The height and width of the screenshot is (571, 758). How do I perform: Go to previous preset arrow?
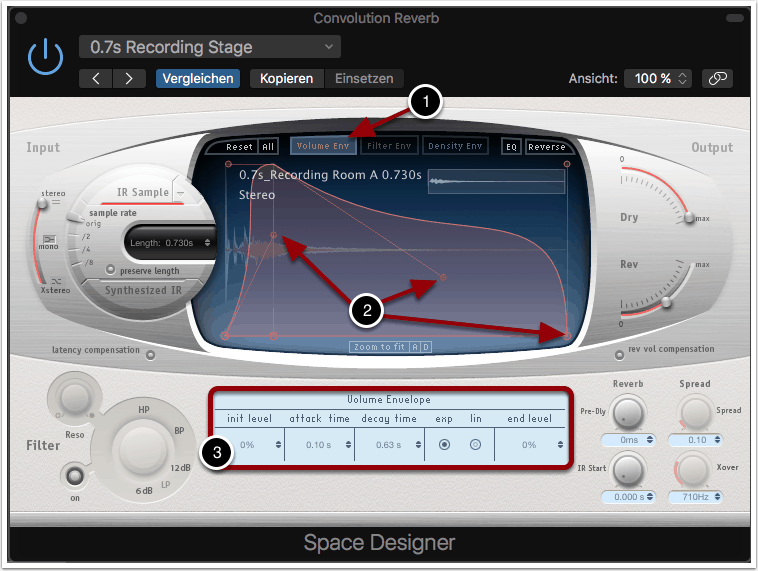(x=96, y=78)
